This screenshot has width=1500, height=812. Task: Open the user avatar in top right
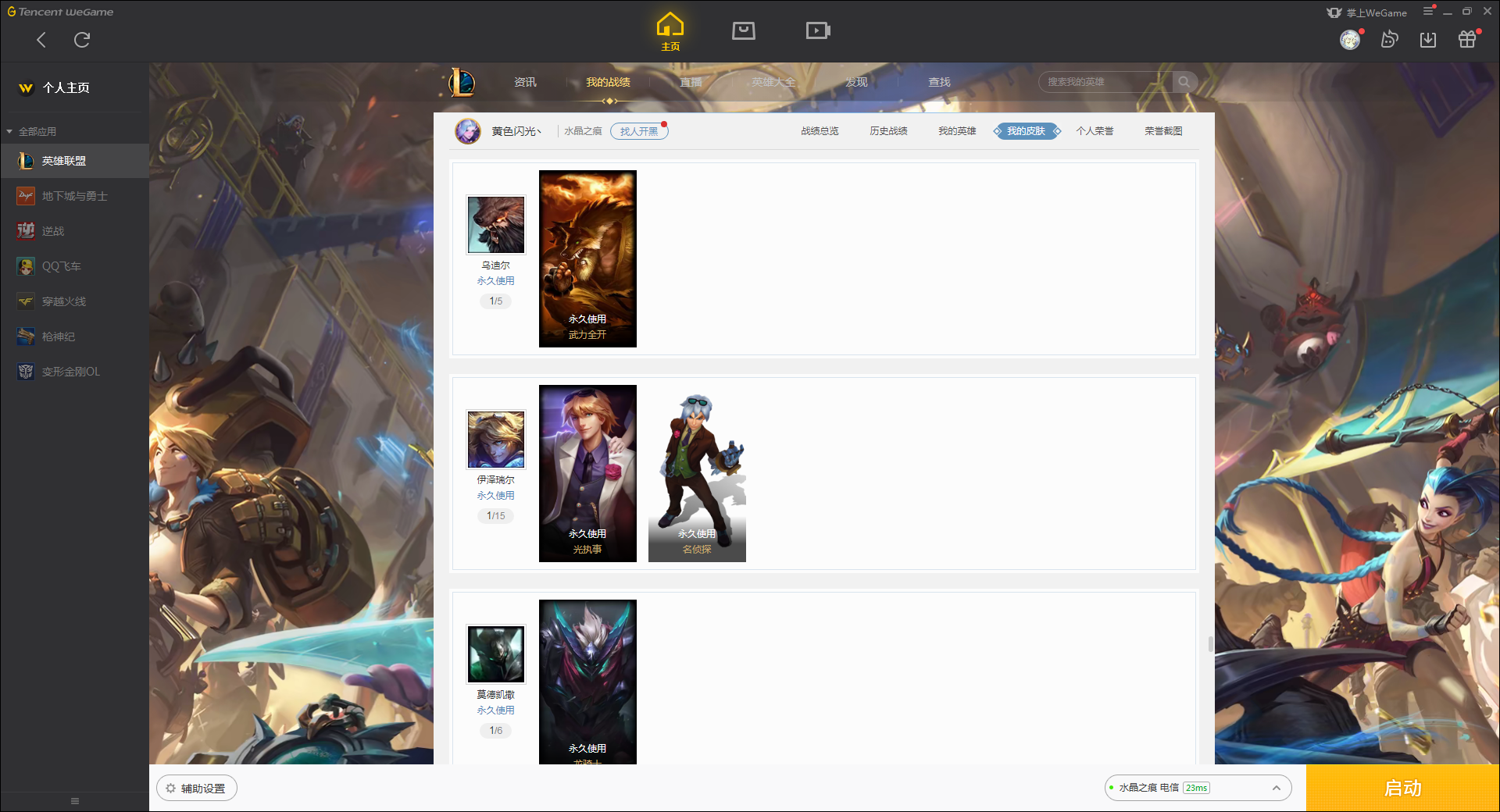[x=1350, y=39]
